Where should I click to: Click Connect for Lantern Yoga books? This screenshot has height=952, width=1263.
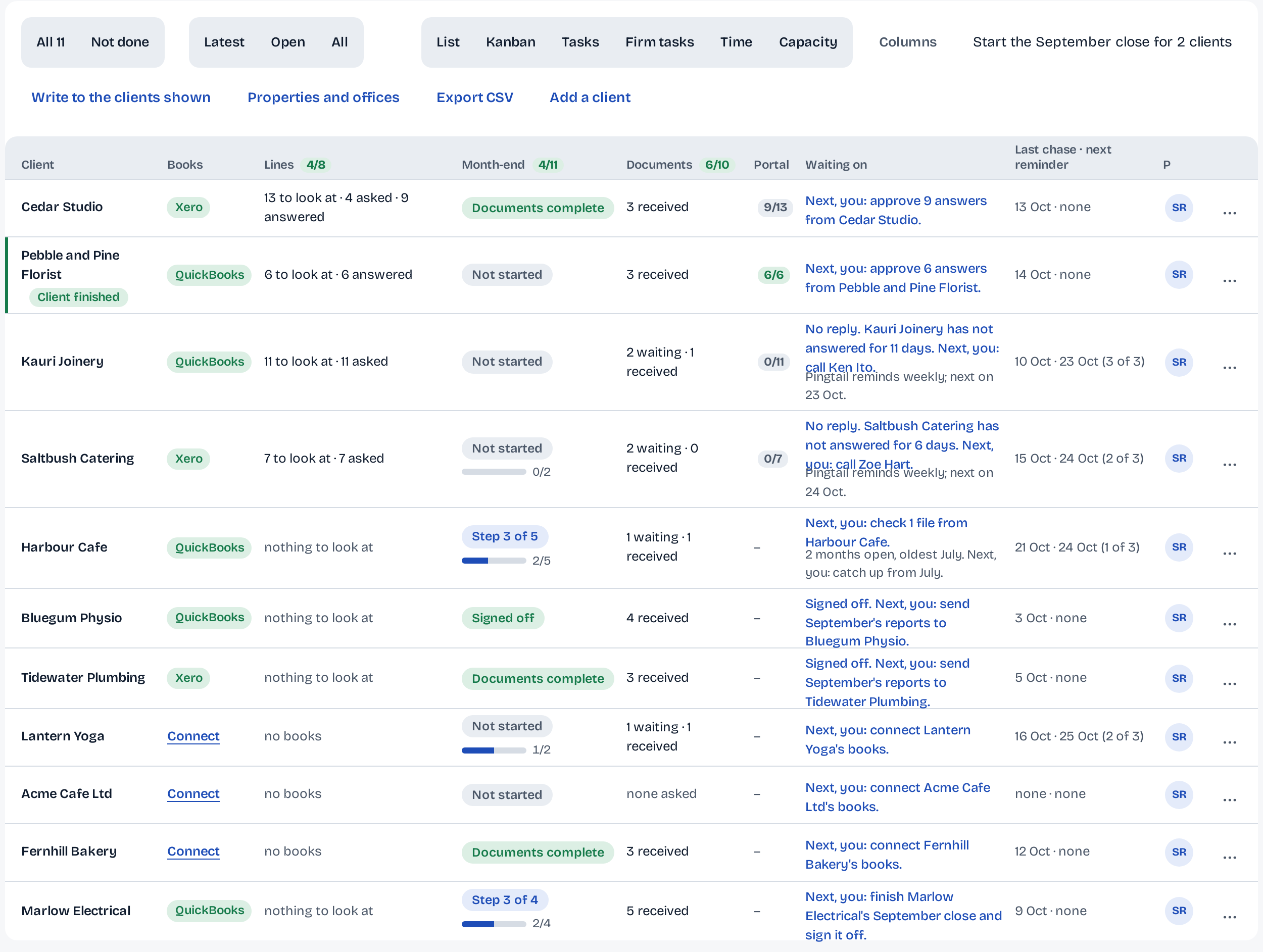(193, 736)
